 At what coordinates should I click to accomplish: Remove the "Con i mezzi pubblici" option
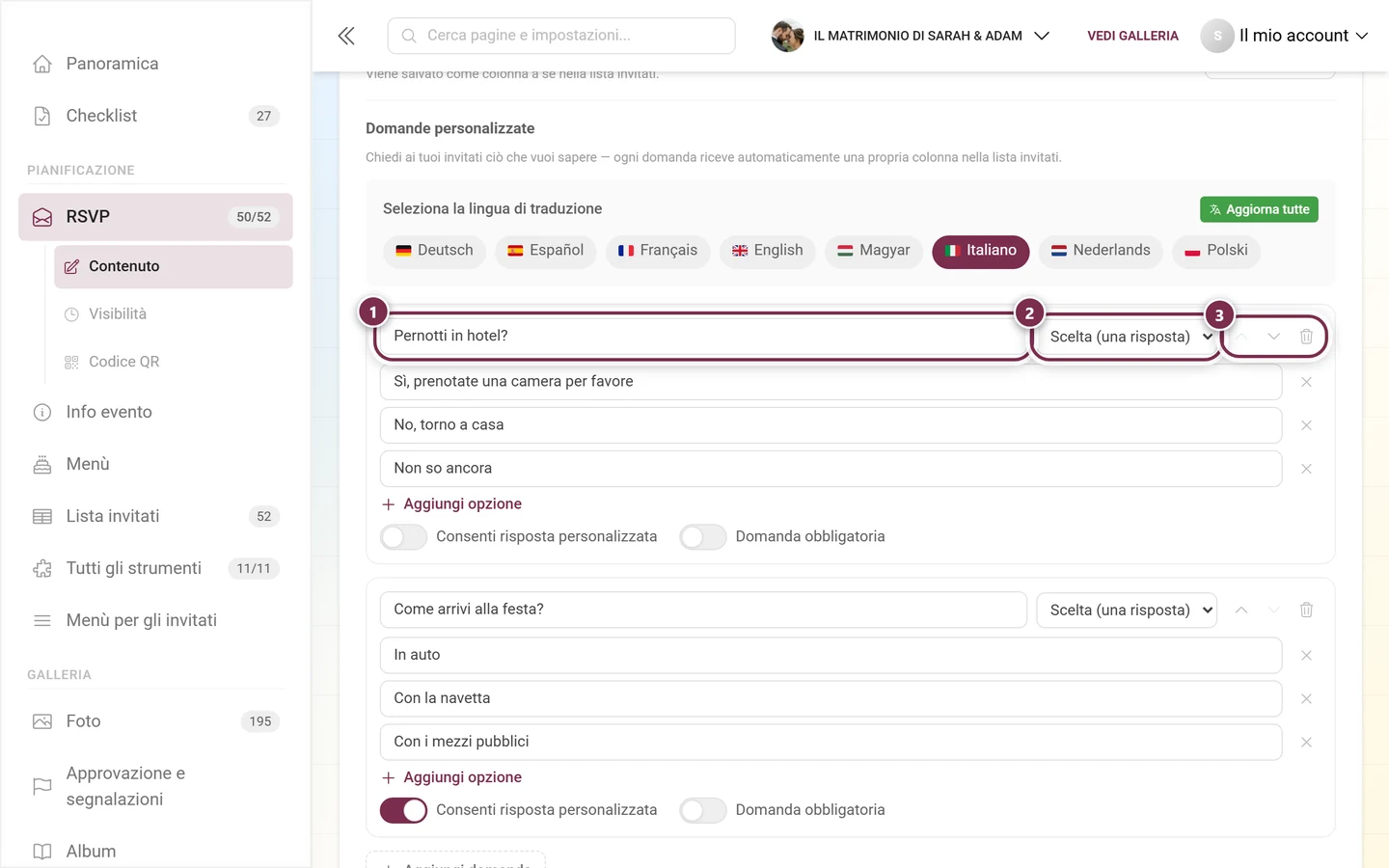tap(1306, 743)
